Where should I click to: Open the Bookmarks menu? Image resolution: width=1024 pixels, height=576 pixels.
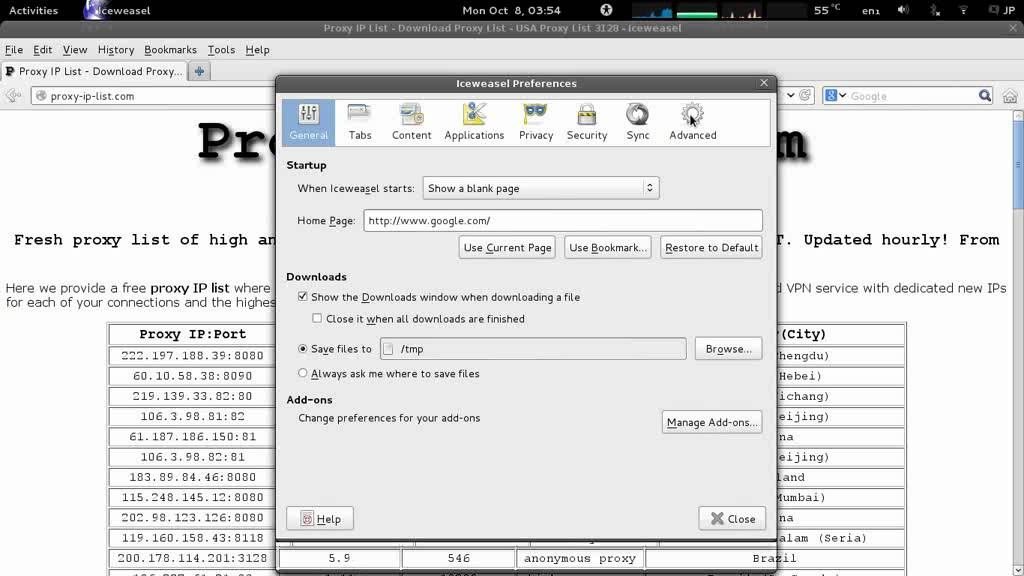pyautogui.click(x=170, y=50)
